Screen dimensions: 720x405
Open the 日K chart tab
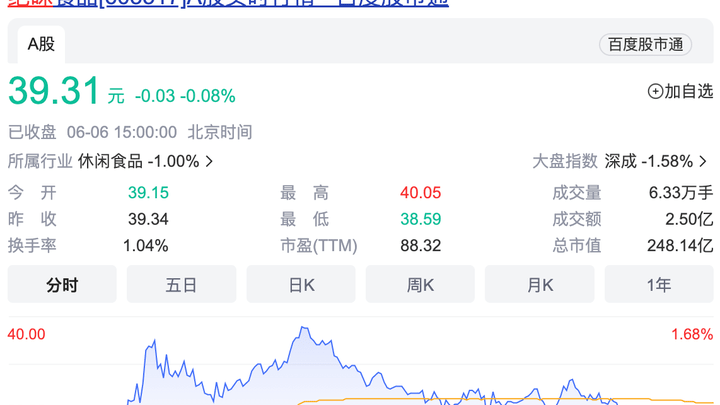301,285
